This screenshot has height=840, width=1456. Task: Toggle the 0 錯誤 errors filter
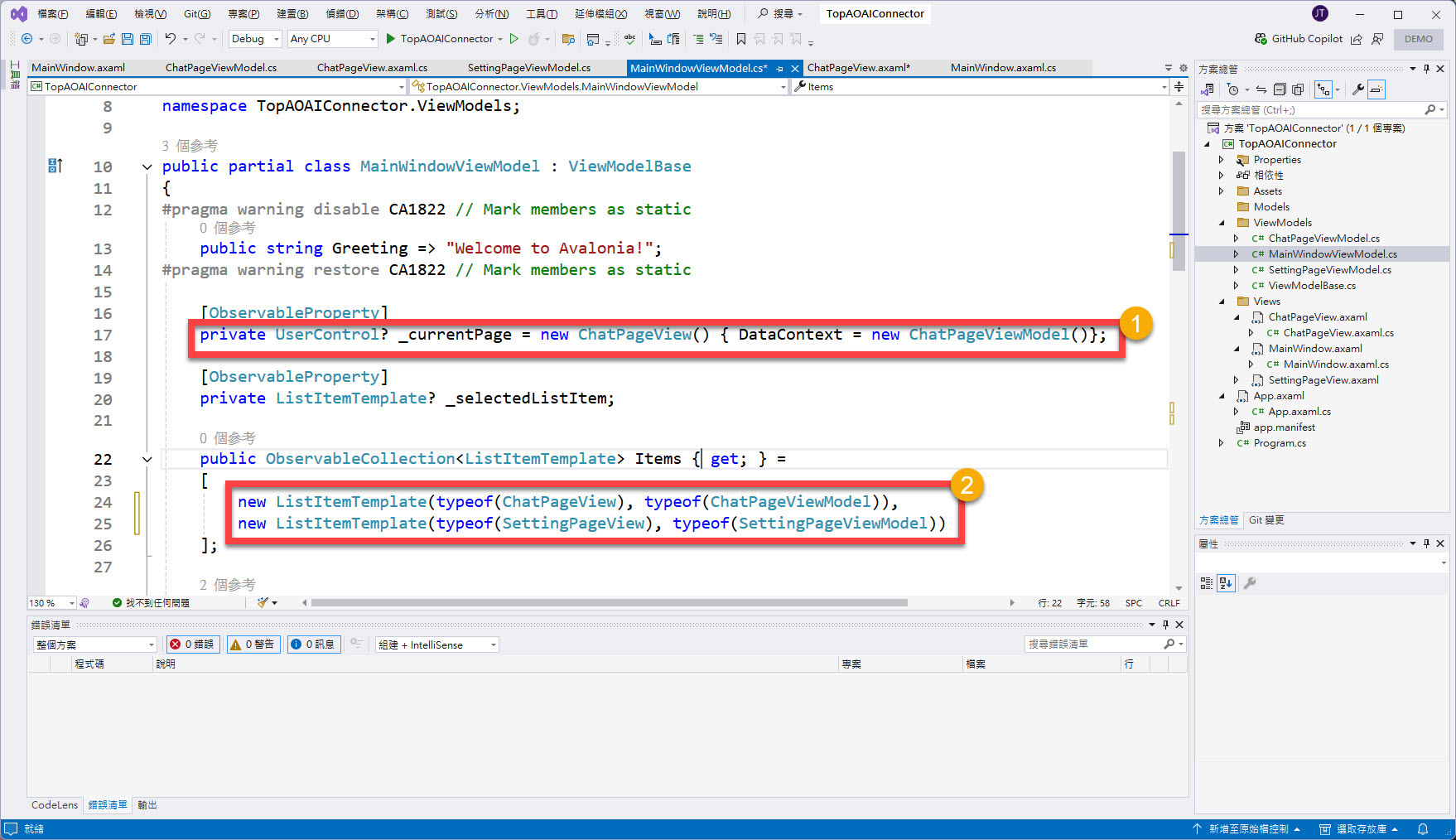[192, 644]
